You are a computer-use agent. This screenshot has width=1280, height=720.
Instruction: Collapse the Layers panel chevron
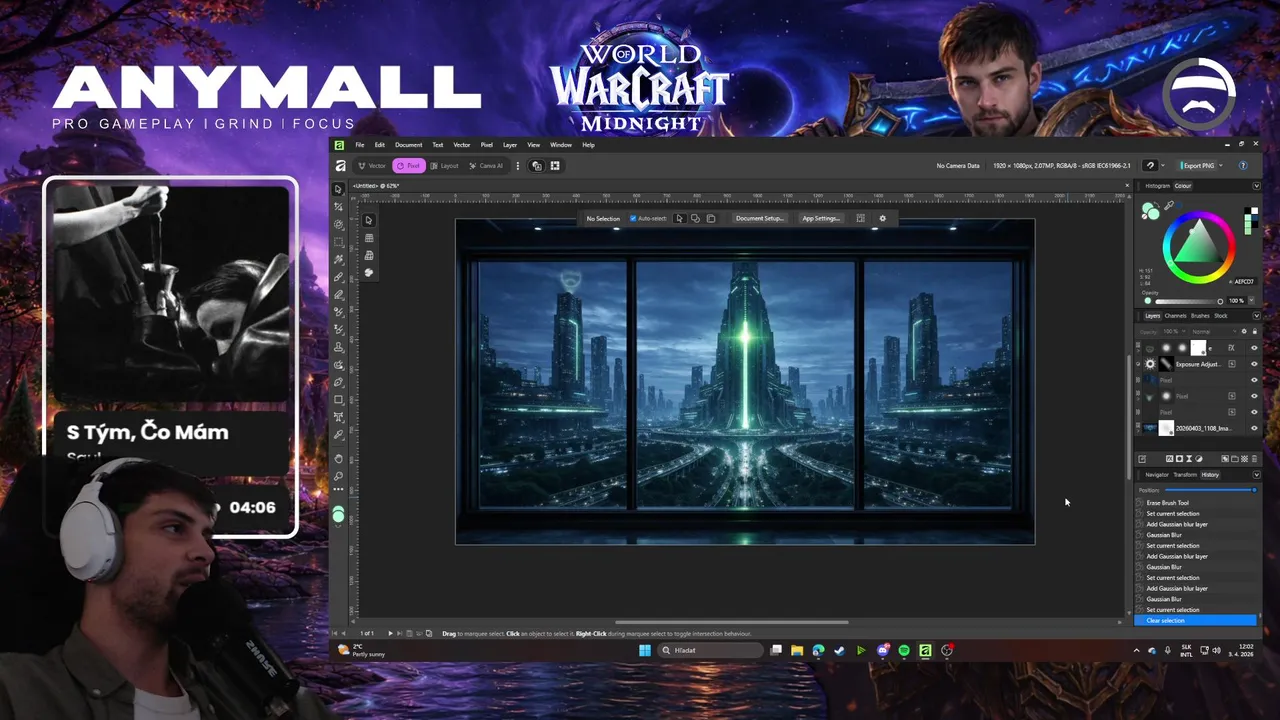tap(1257, 315)
